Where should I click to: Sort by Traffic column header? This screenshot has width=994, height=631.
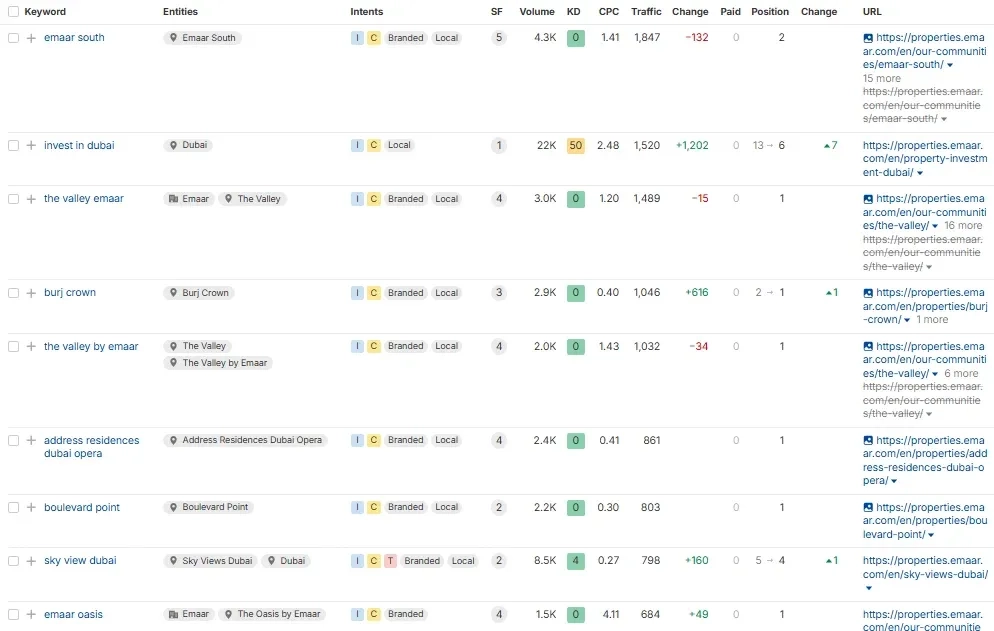pyautogui.click(x=646, y=11)
